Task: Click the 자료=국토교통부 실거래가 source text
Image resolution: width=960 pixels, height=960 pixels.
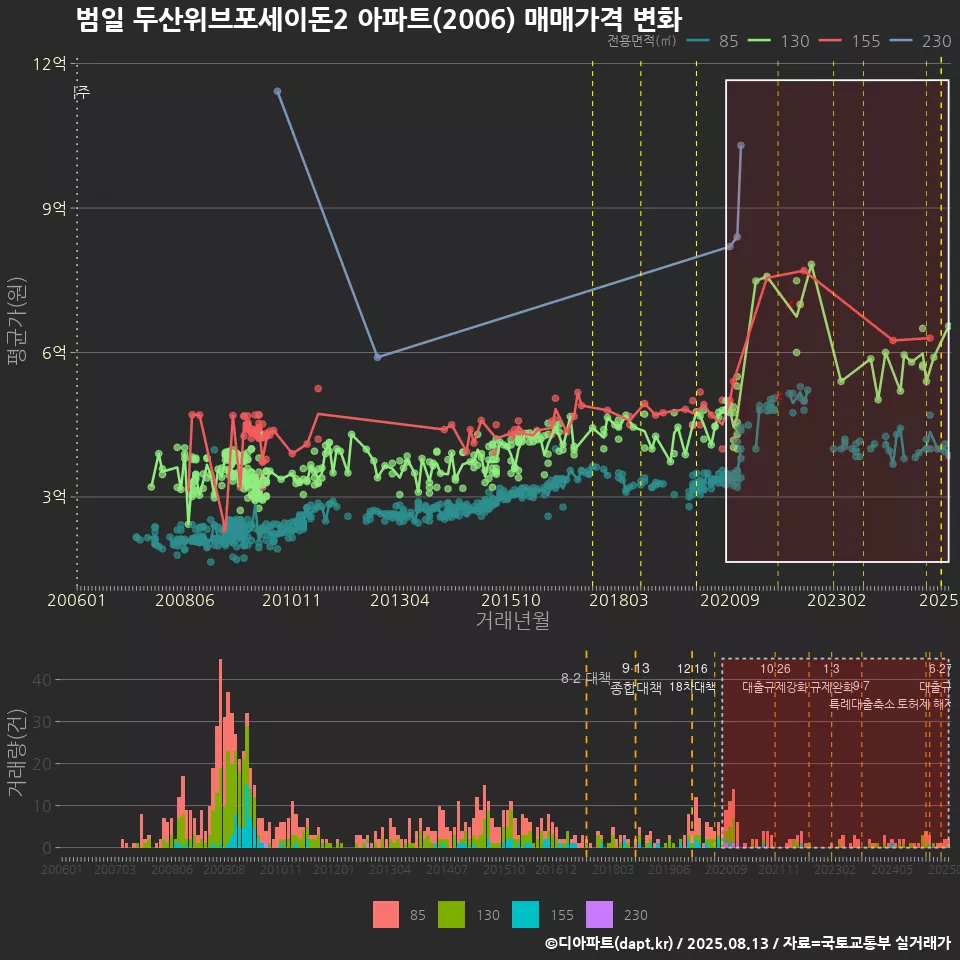Action: coord(866,943)
